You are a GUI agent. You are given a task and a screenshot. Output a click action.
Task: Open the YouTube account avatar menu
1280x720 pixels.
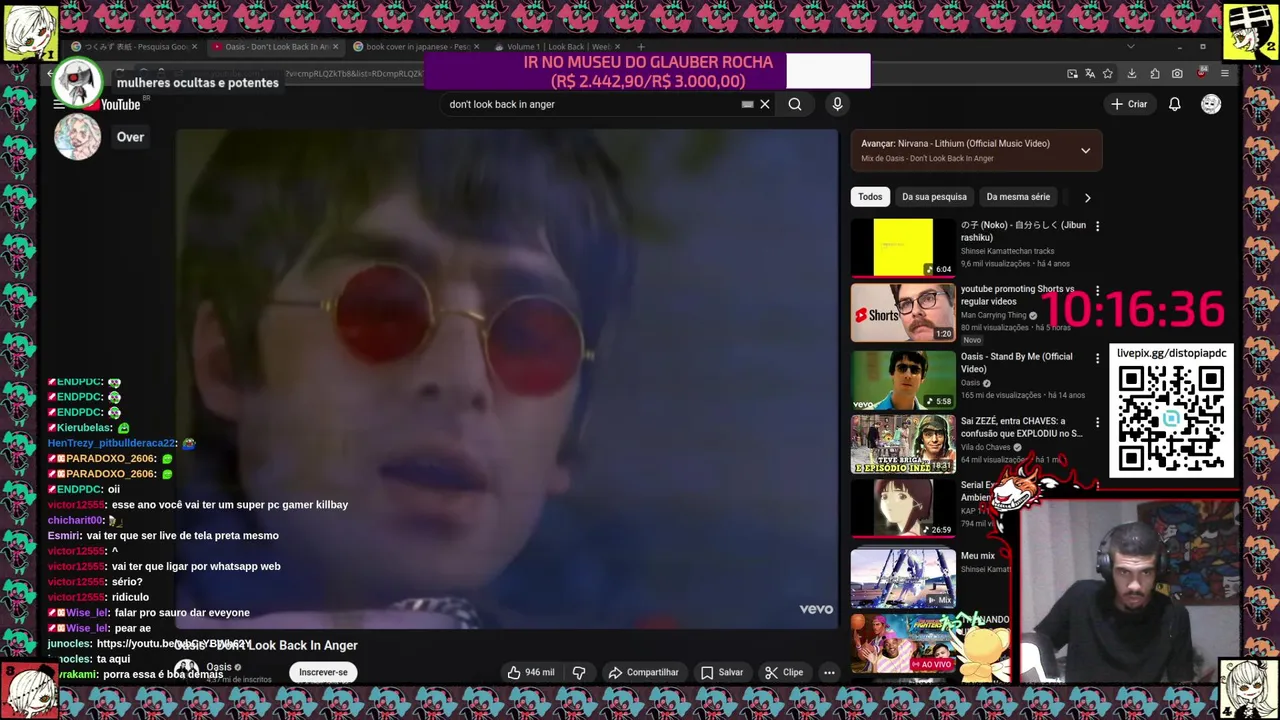pos(1211,104)
